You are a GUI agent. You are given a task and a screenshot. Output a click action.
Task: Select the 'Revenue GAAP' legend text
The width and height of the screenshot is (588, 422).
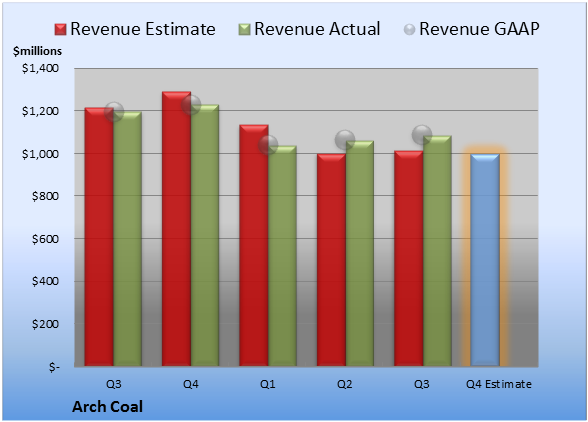480,29
